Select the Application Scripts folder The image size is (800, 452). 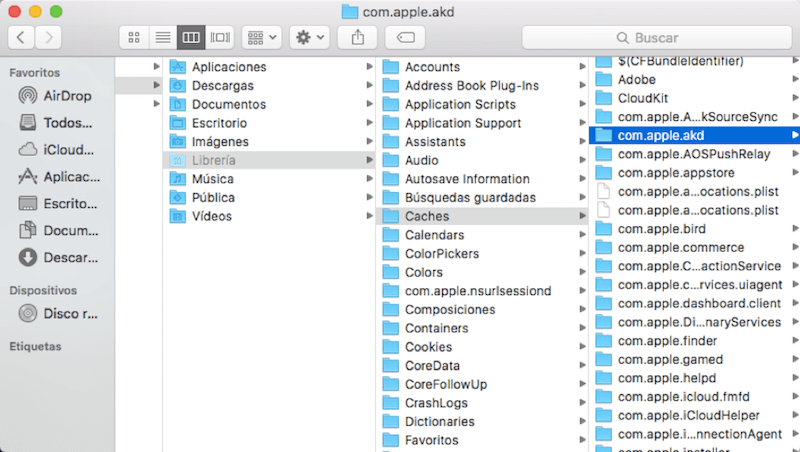click(482, 105)
